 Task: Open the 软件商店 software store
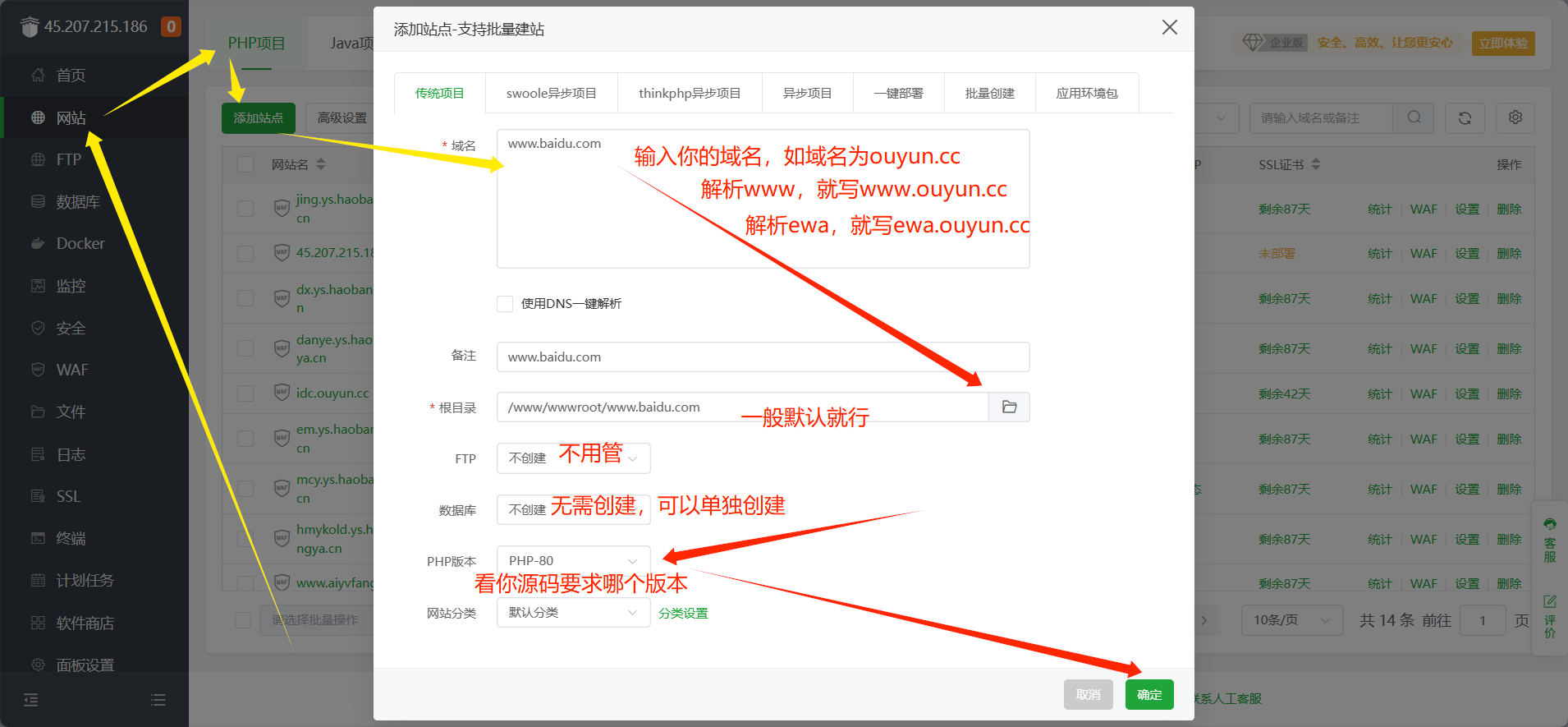tap(85, 623)
